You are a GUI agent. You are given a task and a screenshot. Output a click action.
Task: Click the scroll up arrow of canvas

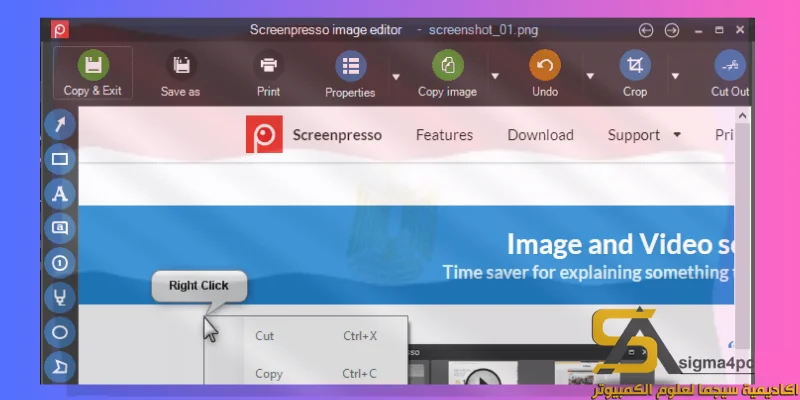(742, 116)
